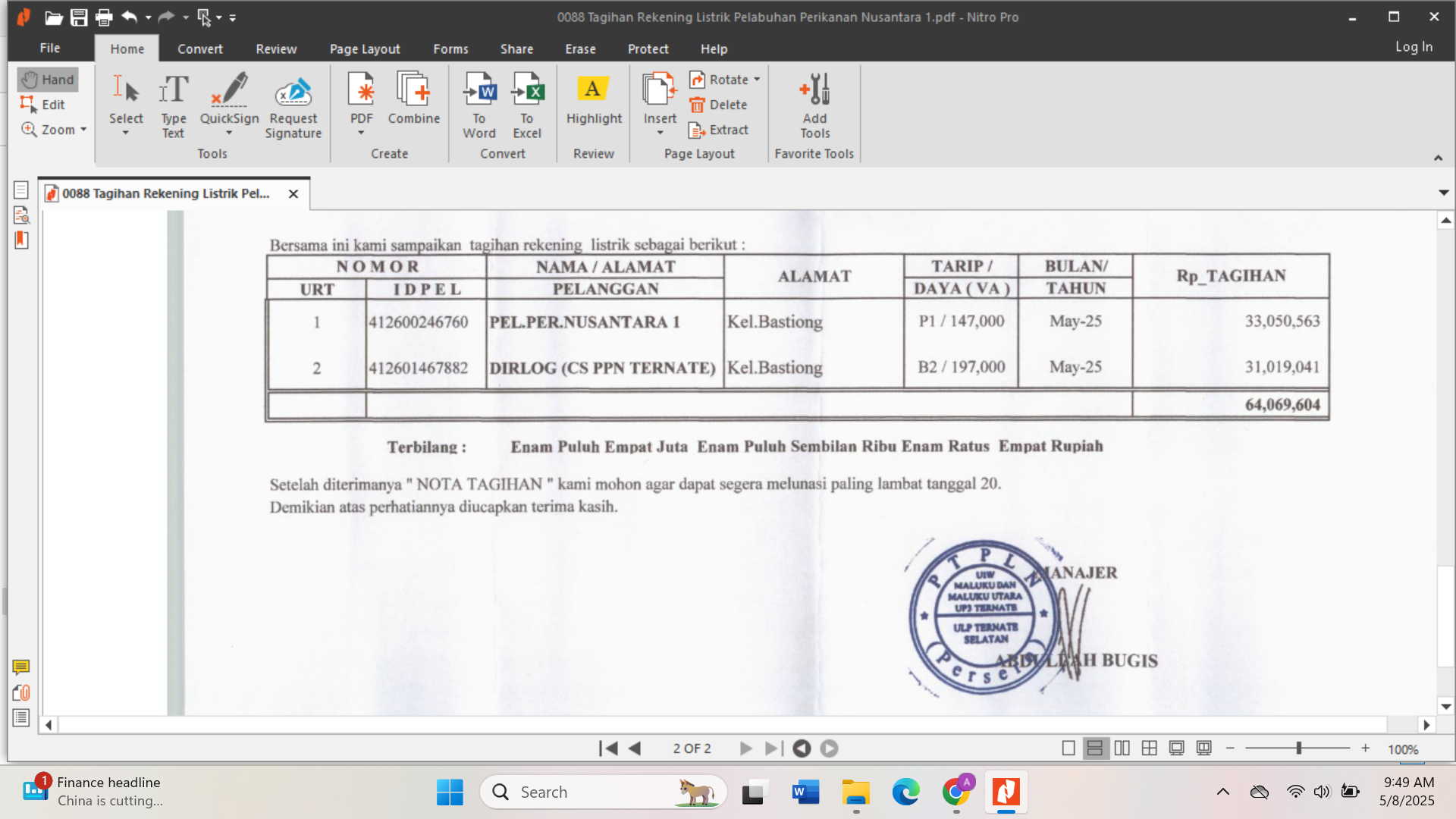1456x819 pixels.
Task: Choose the Select tool icon
Action: coord(126,89)
